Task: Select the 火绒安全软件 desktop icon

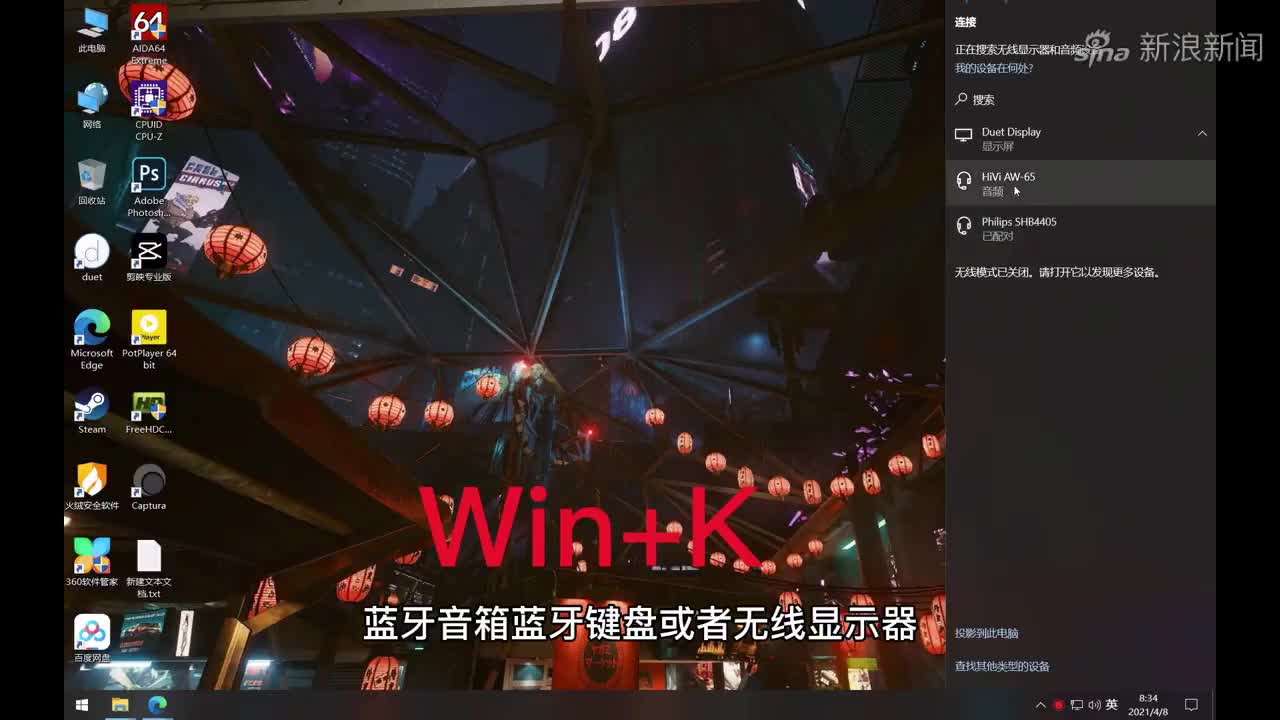Action: pyautogui.click(x=92, y=487)
